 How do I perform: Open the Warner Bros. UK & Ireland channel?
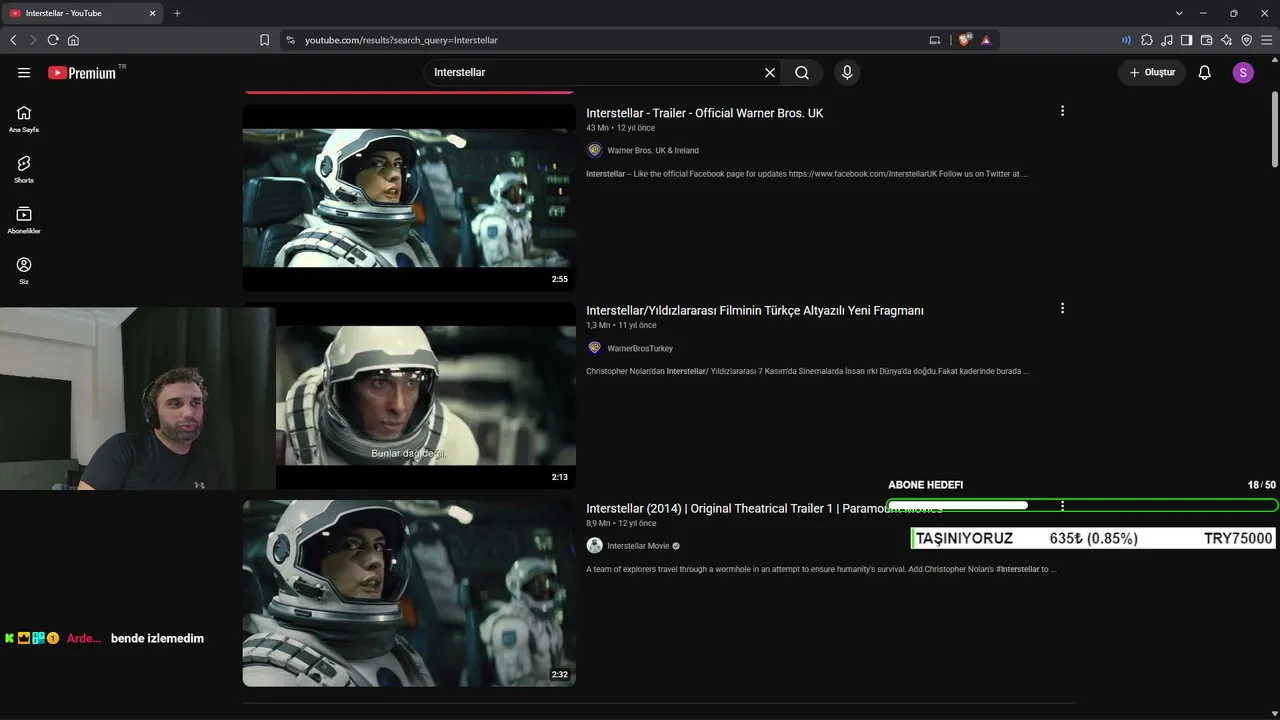[x=653, y=150]
